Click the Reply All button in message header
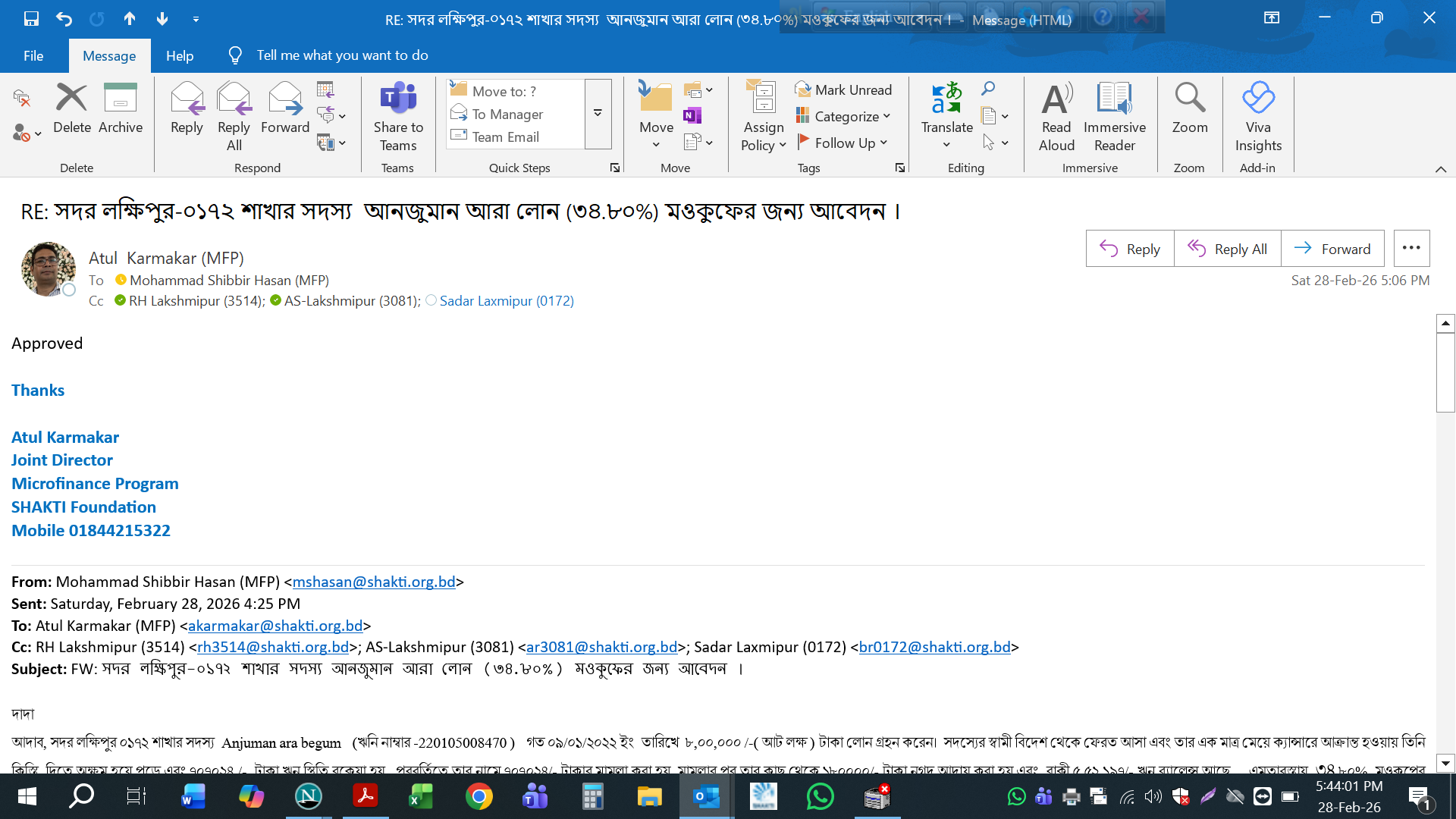Image resolution: width=1456 pixels, height=819 pixels. click(x=1227, y=249)
